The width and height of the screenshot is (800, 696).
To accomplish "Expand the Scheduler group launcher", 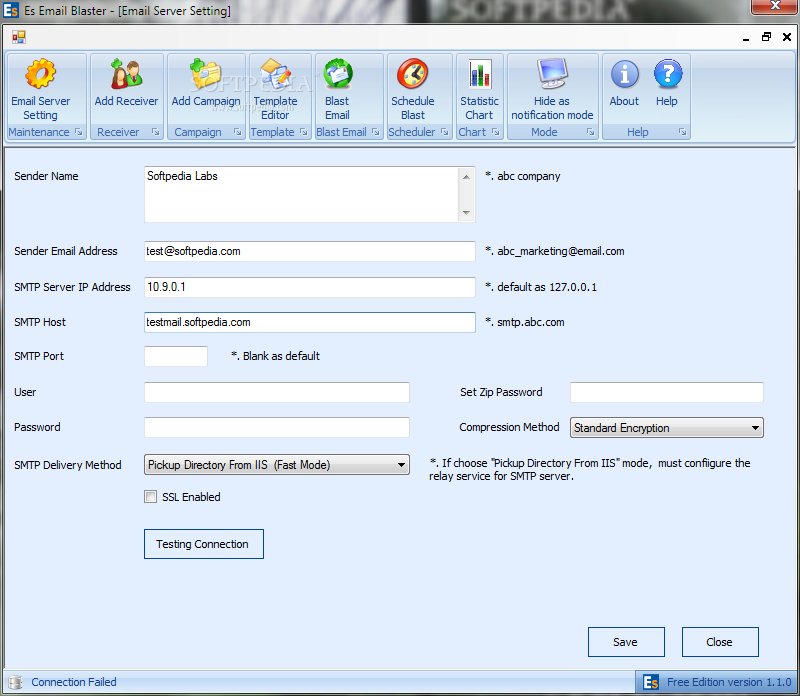I will click(444, 132).
